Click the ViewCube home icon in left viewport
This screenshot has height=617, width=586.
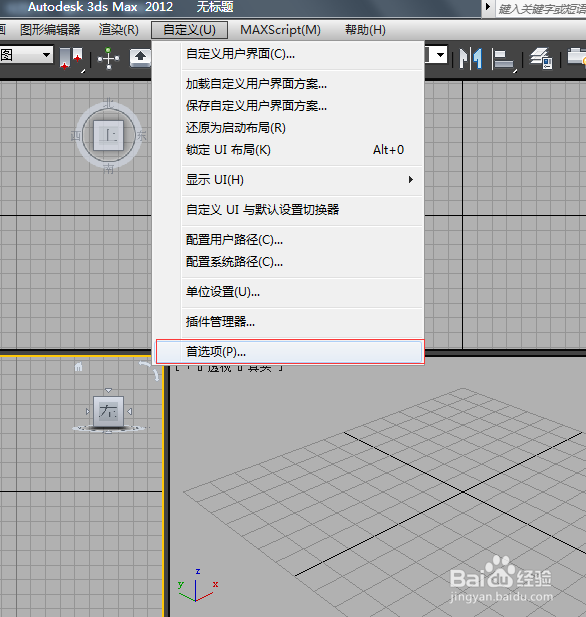[x=79, y=367]
